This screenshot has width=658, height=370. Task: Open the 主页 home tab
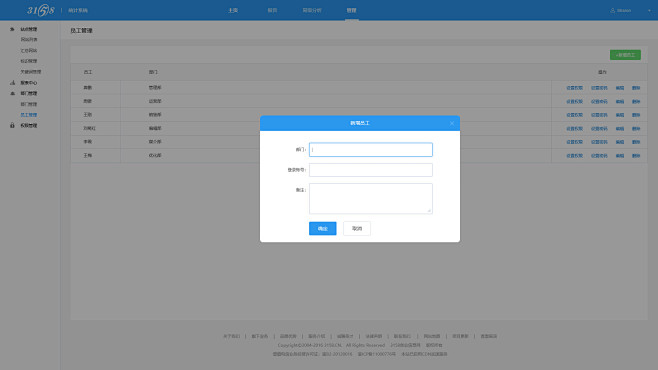[233, 10]
